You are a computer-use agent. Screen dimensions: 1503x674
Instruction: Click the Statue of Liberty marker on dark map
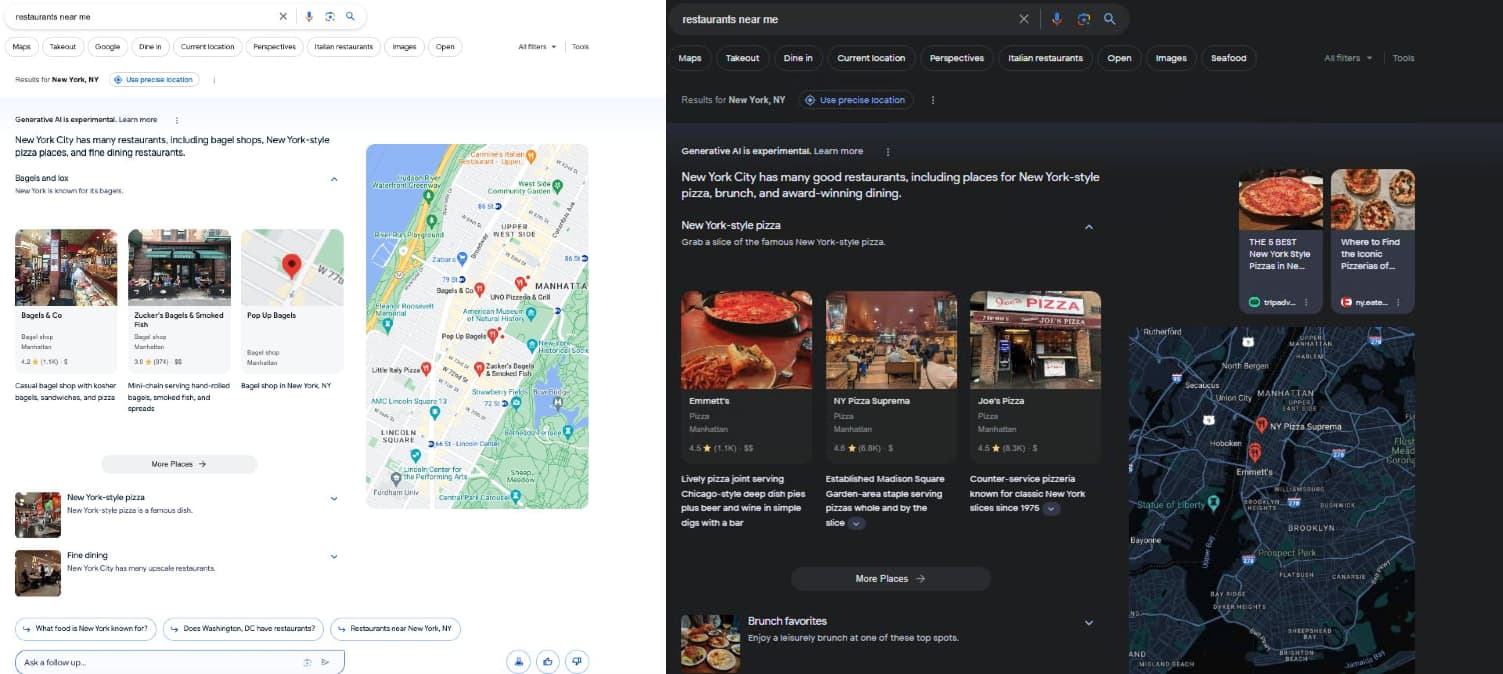coord(1213,504)
